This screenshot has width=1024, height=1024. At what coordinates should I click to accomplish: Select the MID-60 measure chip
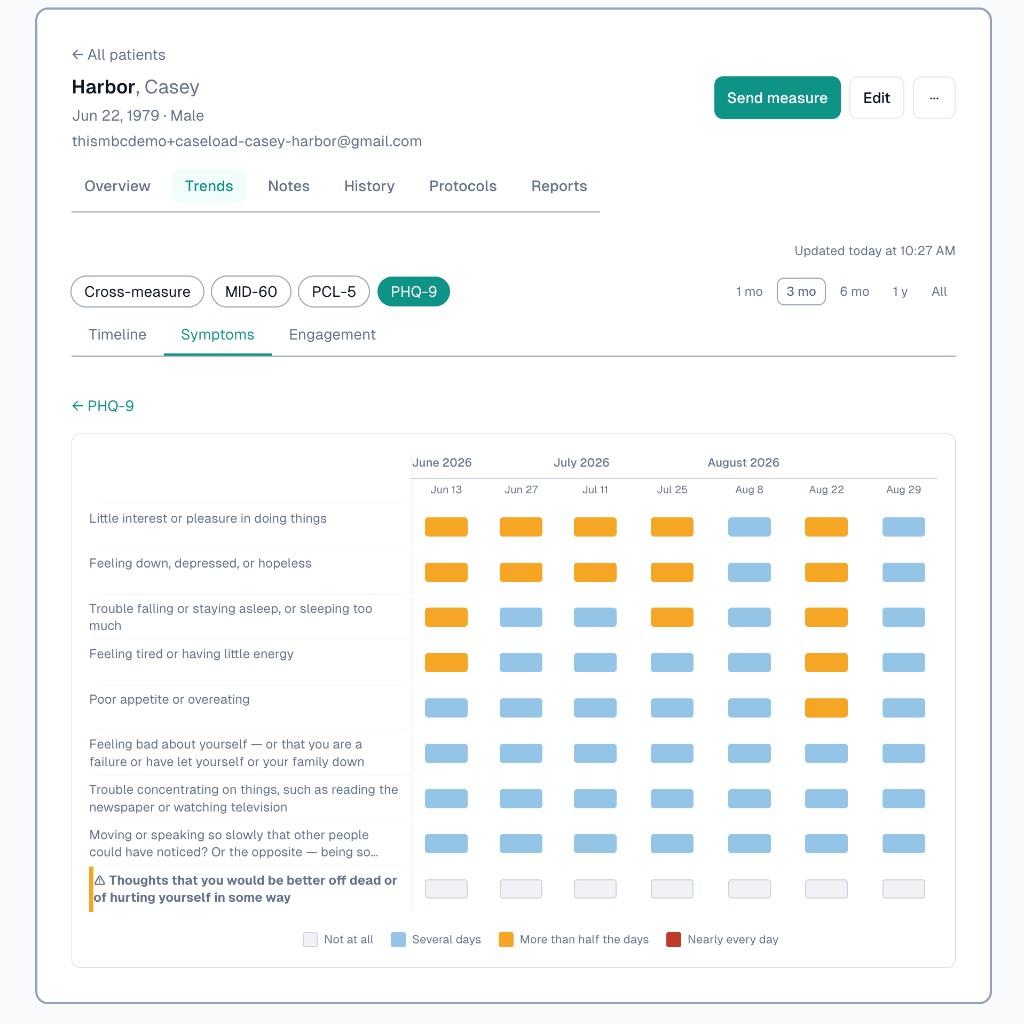point(251,291)
